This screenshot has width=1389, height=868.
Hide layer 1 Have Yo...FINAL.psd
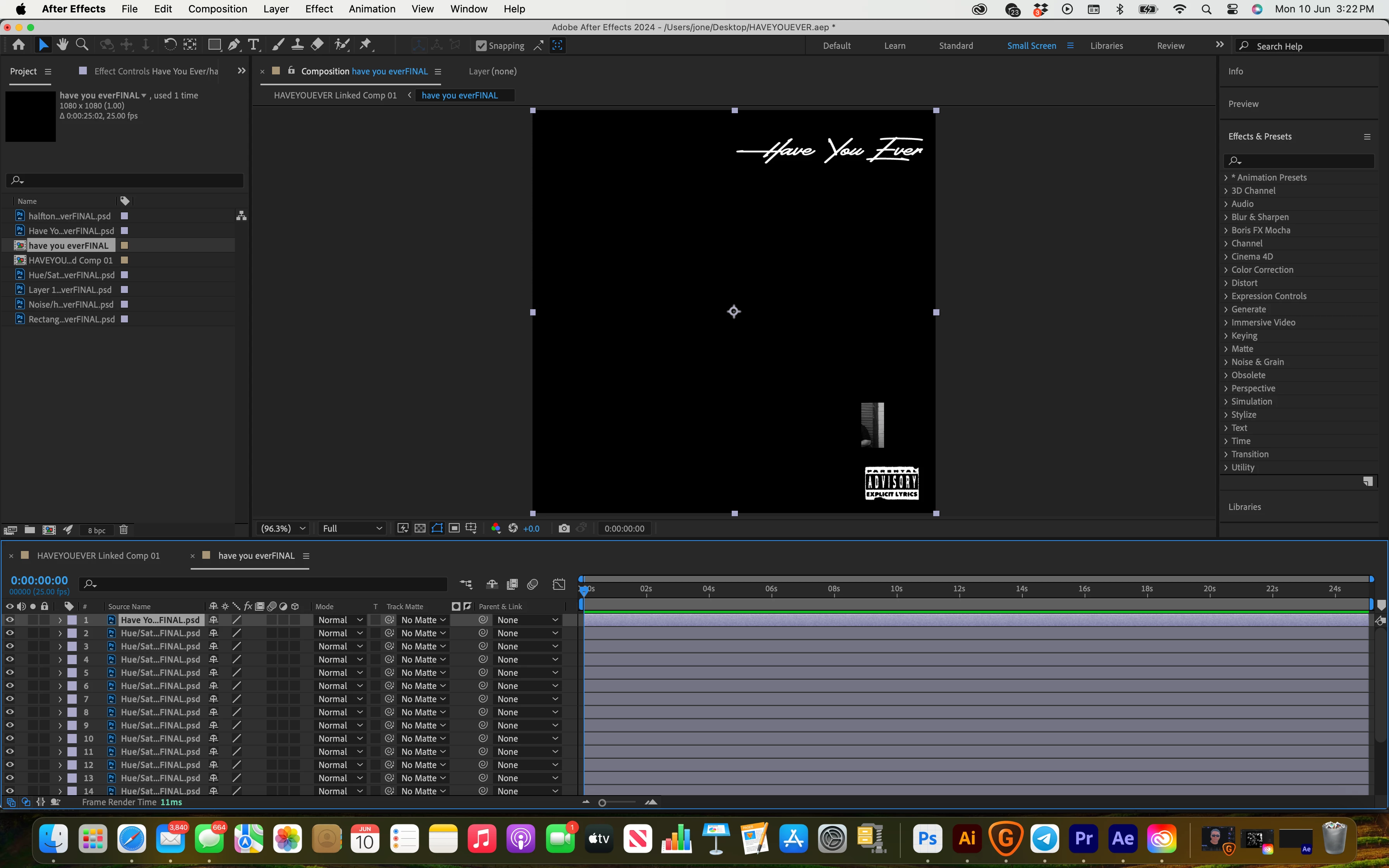tap(10, 620)
